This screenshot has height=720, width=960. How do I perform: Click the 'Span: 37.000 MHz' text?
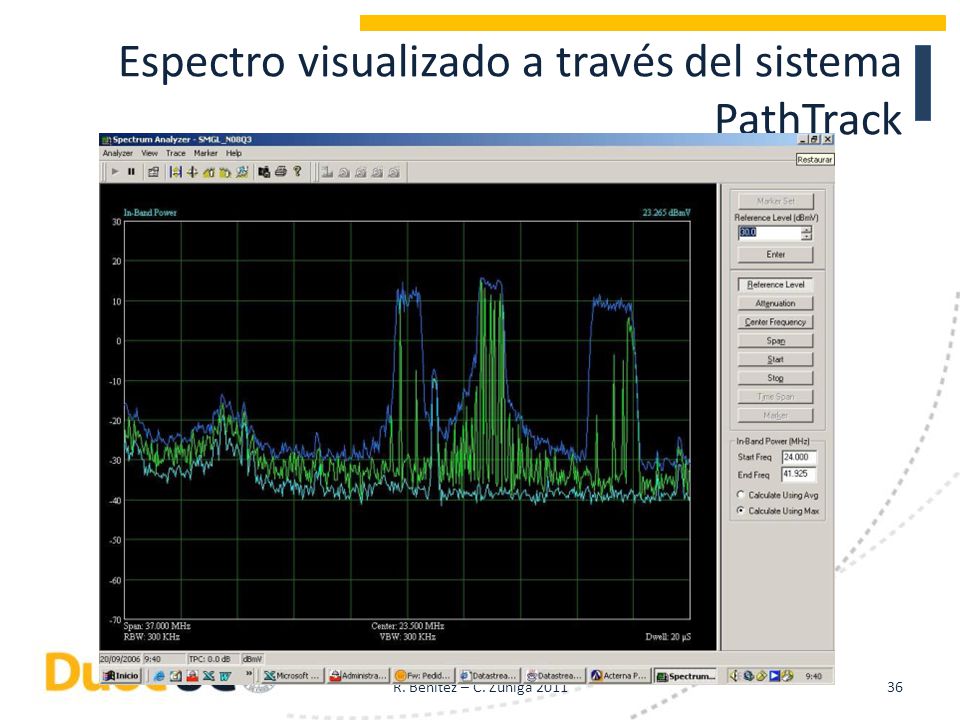(x=157, y=626)
